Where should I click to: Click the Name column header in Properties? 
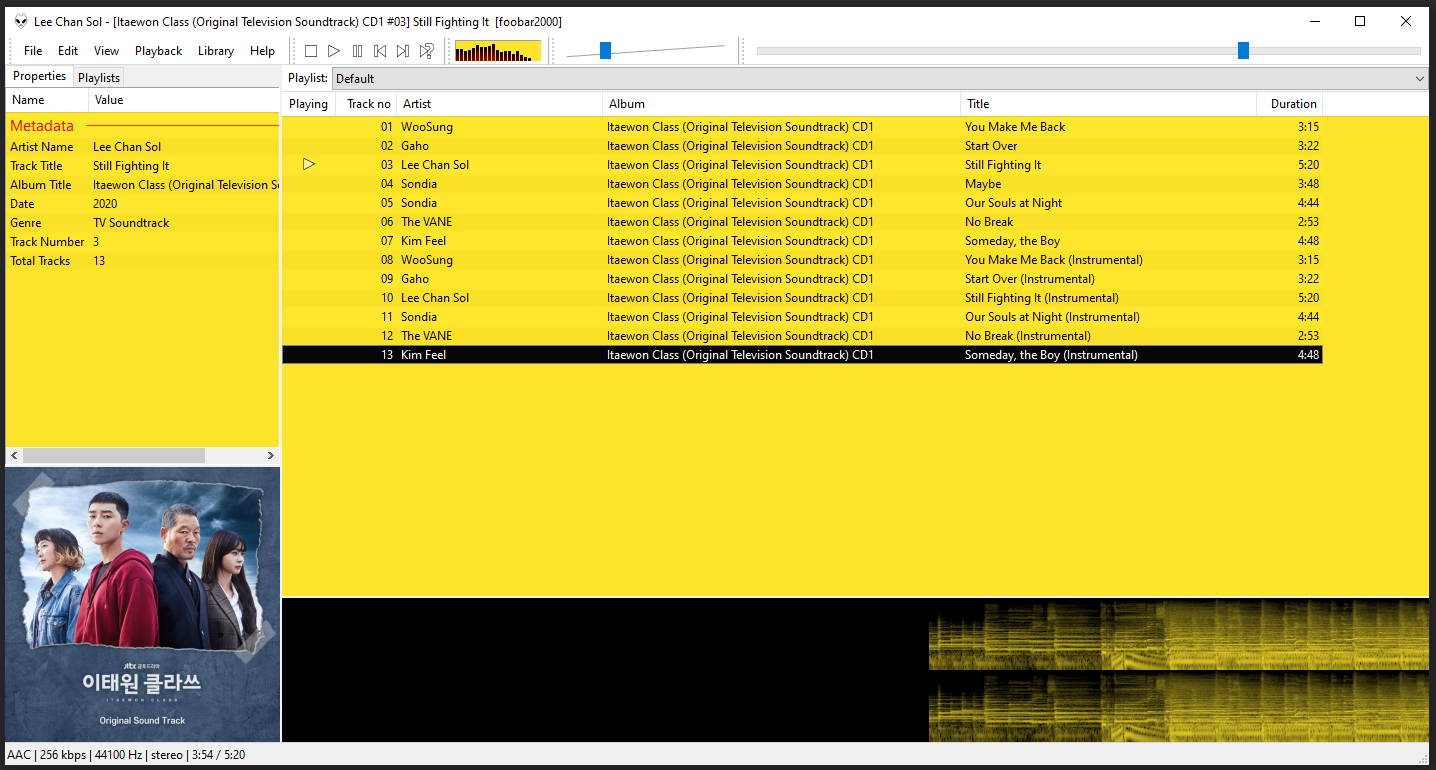coord(48,100)
